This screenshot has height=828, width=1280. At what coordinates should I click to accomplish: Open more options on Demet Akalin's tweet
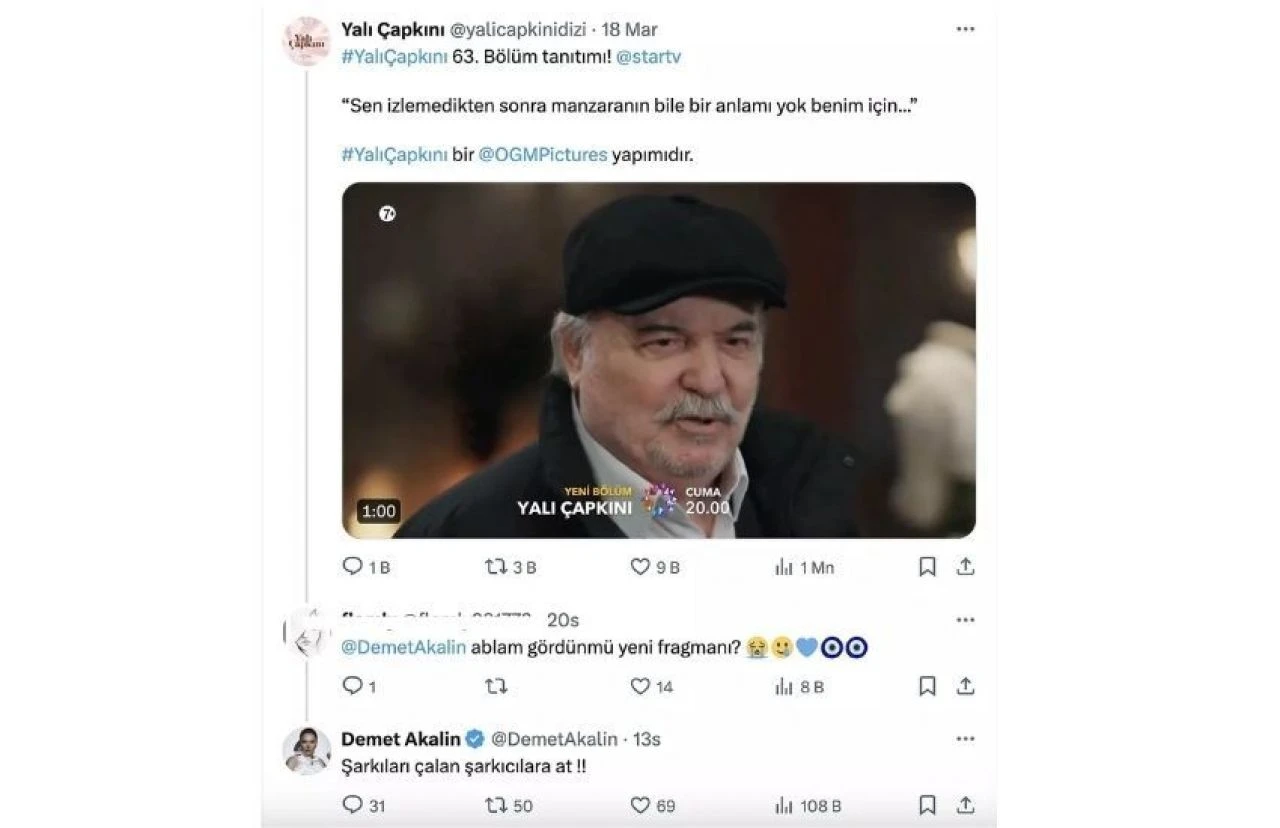964,738
